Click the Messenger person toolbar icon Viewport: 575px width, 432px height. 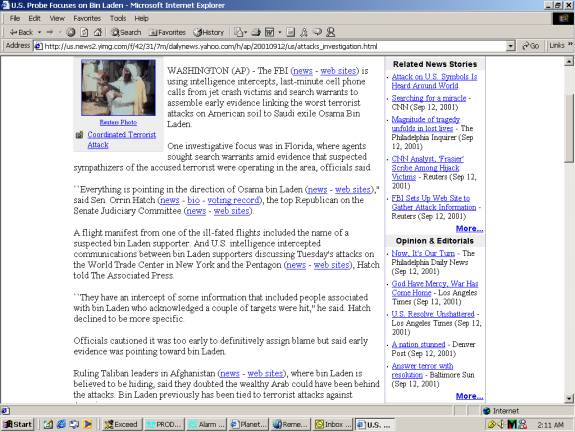(x=330, y=32)
